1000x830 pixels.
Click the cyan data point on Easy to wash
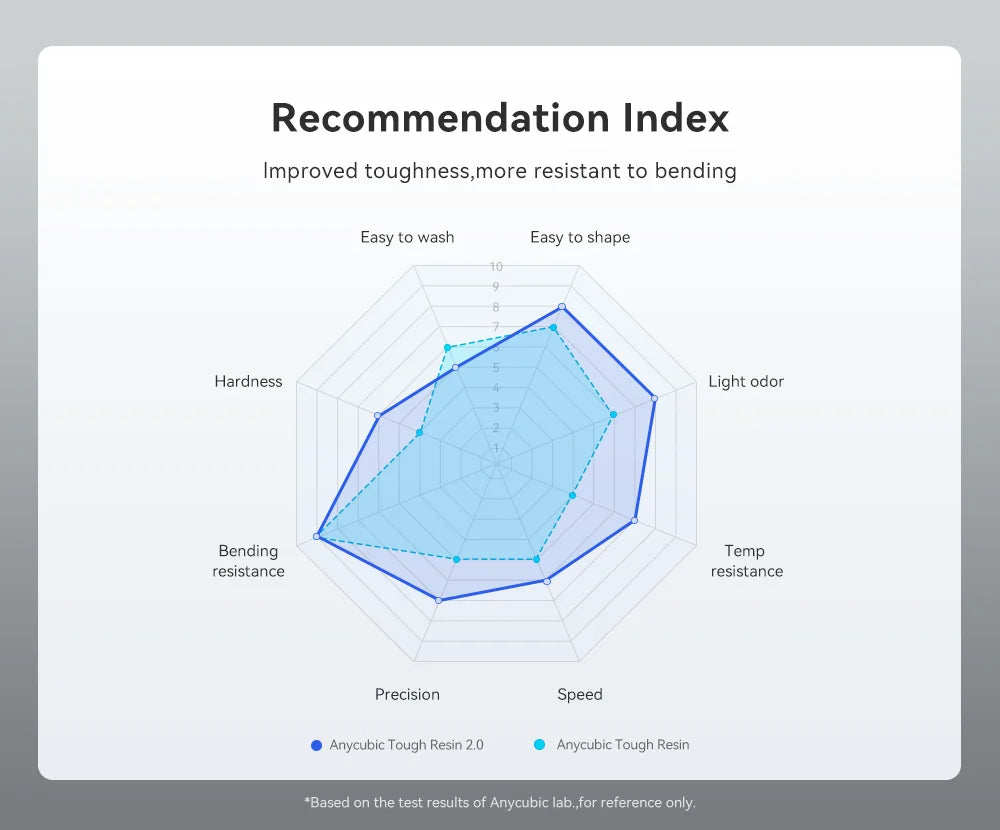pyautogui.click(x=447, y=348)
